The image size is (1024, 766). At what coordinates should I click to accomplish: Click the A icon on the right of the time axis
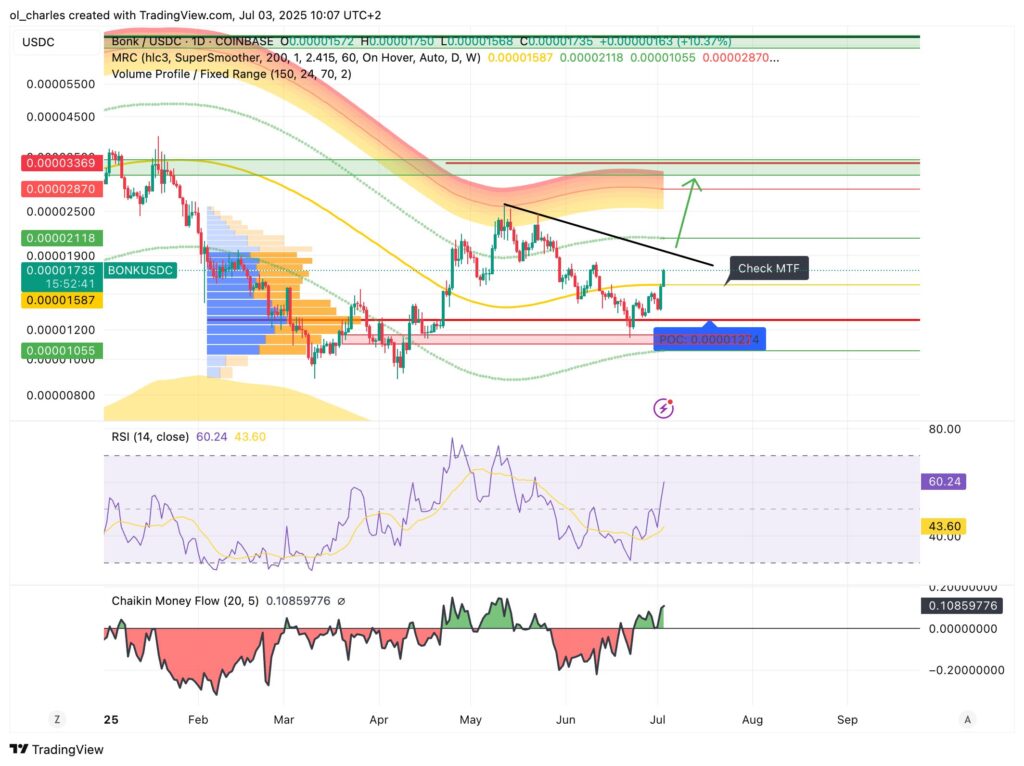pyautogui.click(x=967, y=719)
